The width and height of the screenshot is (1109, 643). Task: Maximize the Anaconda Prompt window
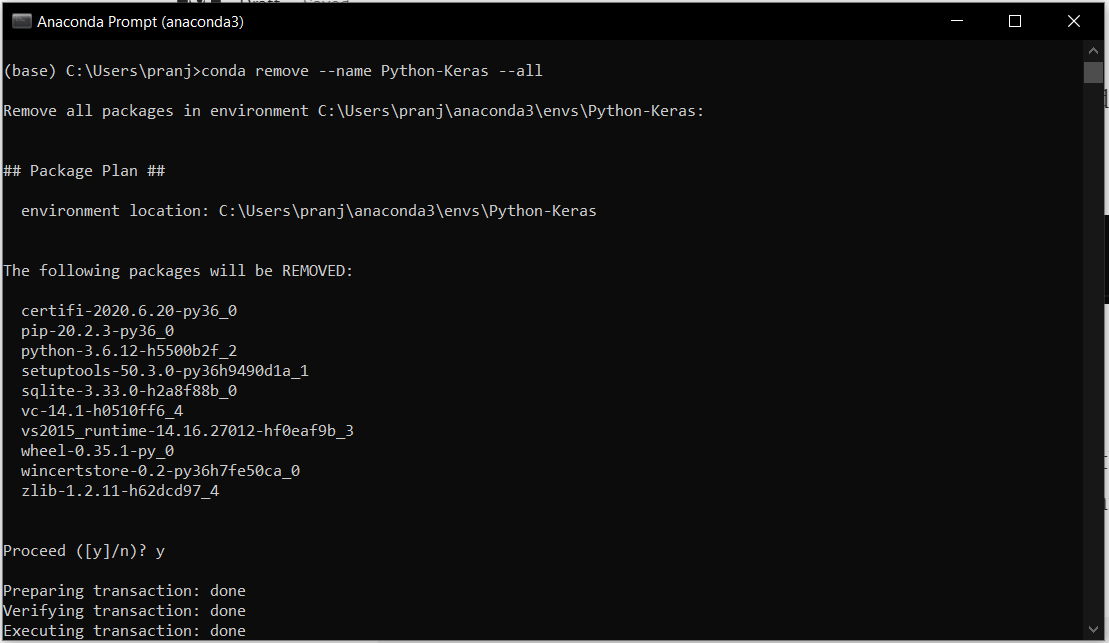[1015, 21]
